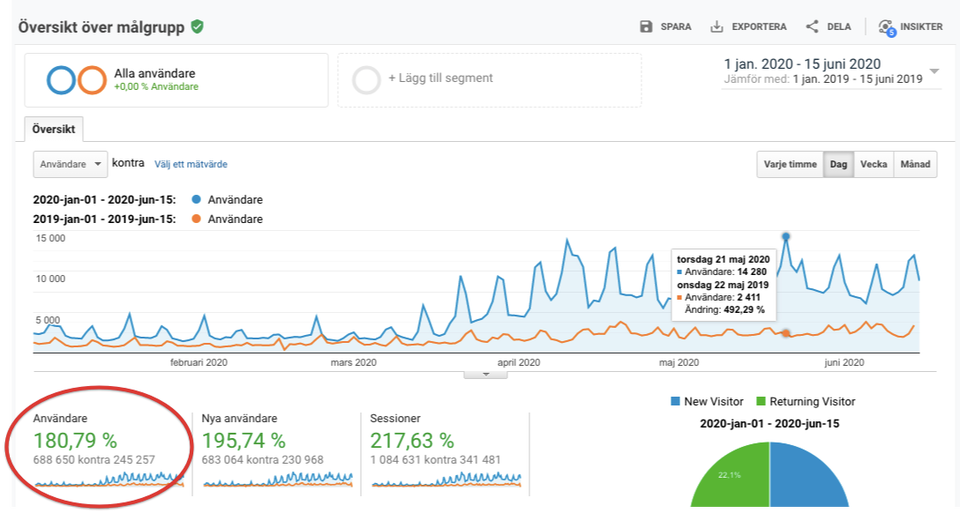Image resolution: width=960 pixels, height=513 pixels.
Task: Click the Nya användare sparkline thumbnail
Action: pyautogui.click(x=278, y=479)
